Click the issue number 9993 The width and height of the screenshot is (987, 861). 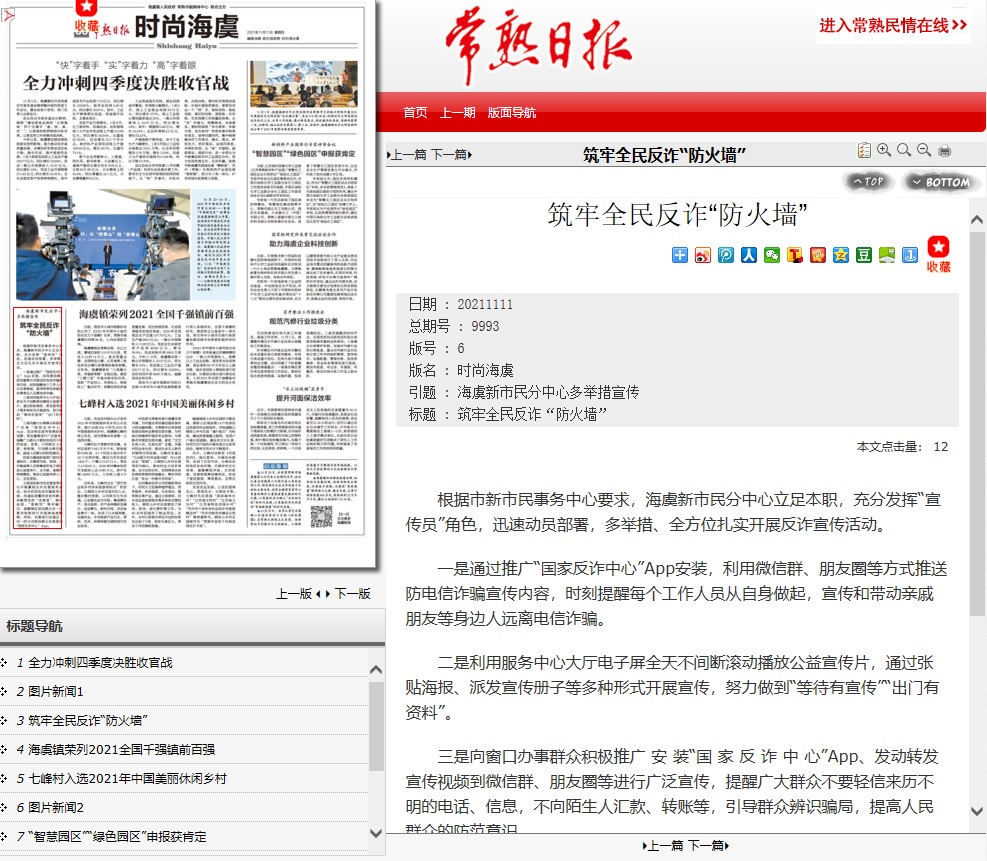click(x=485, y=327)
